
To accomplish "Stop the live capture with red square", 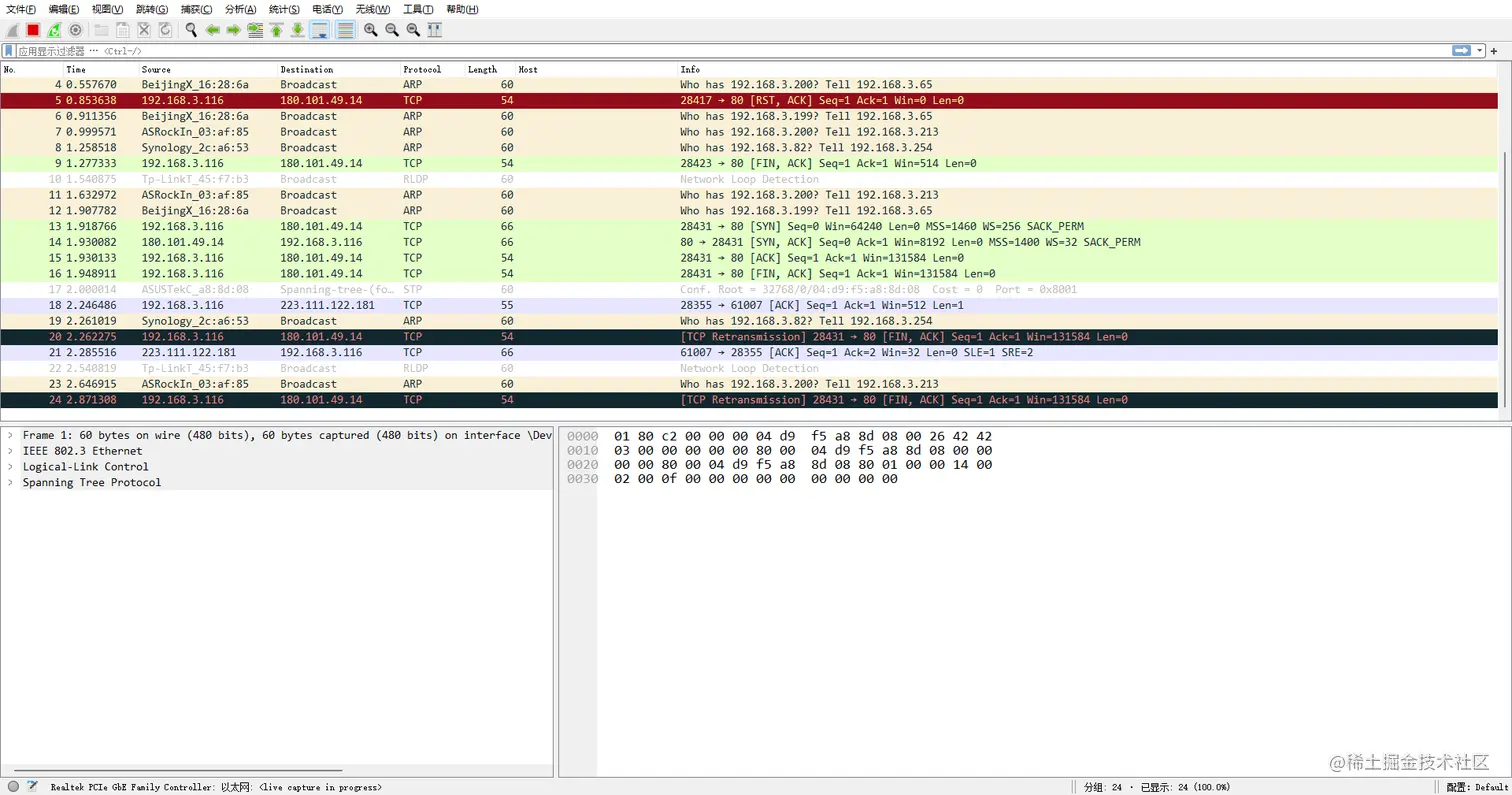I will pos(33,30).
